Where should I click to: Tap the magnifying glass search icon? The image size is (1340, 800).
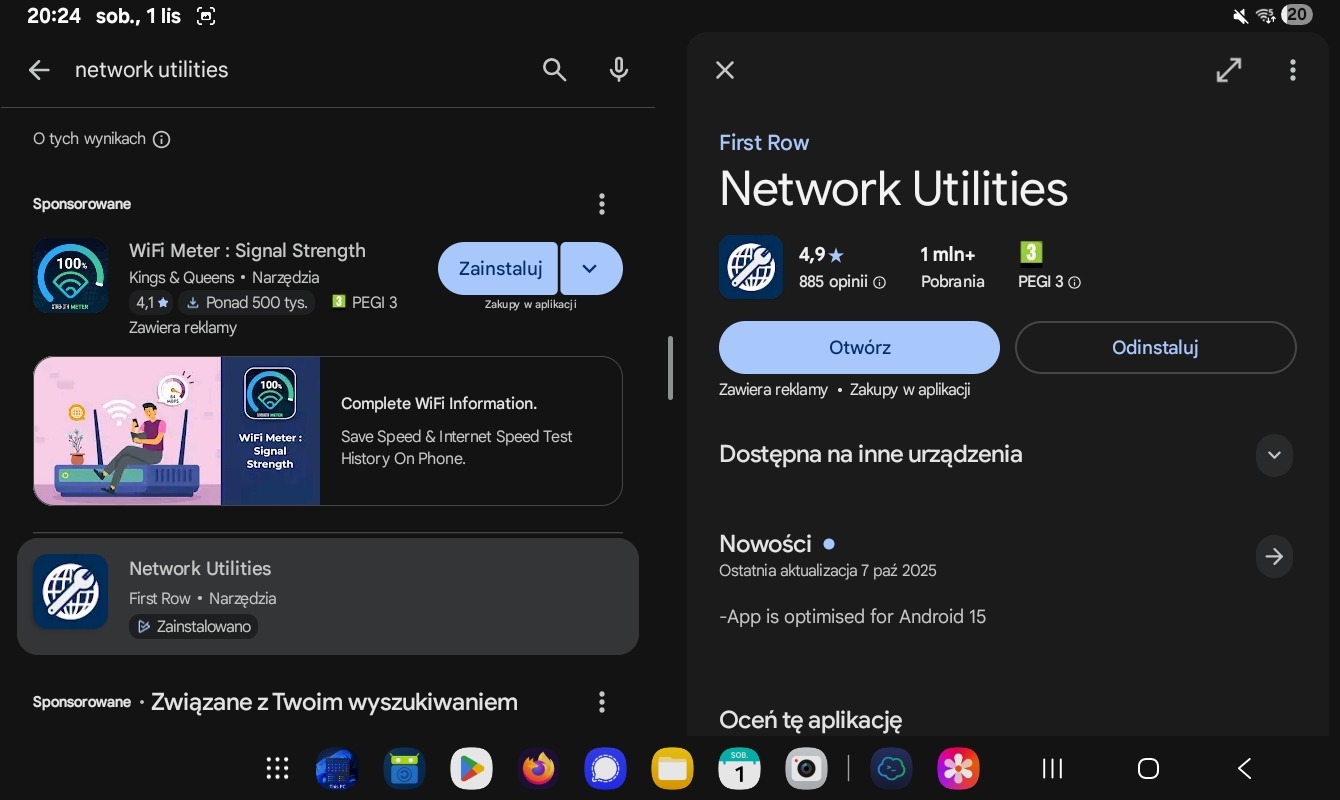[554, 70]
